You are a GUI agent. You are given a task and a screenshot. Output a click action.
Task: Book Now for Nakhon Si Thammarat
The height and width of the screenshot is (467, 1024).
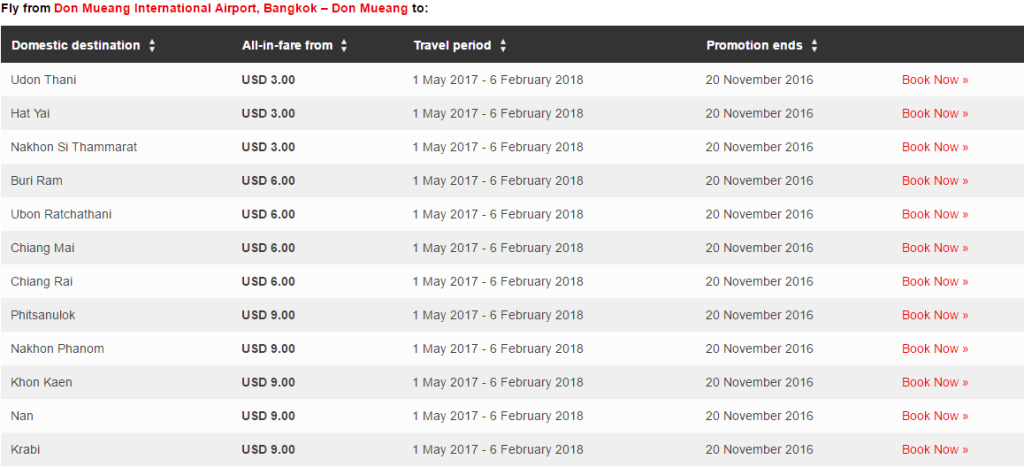point(934,147)
